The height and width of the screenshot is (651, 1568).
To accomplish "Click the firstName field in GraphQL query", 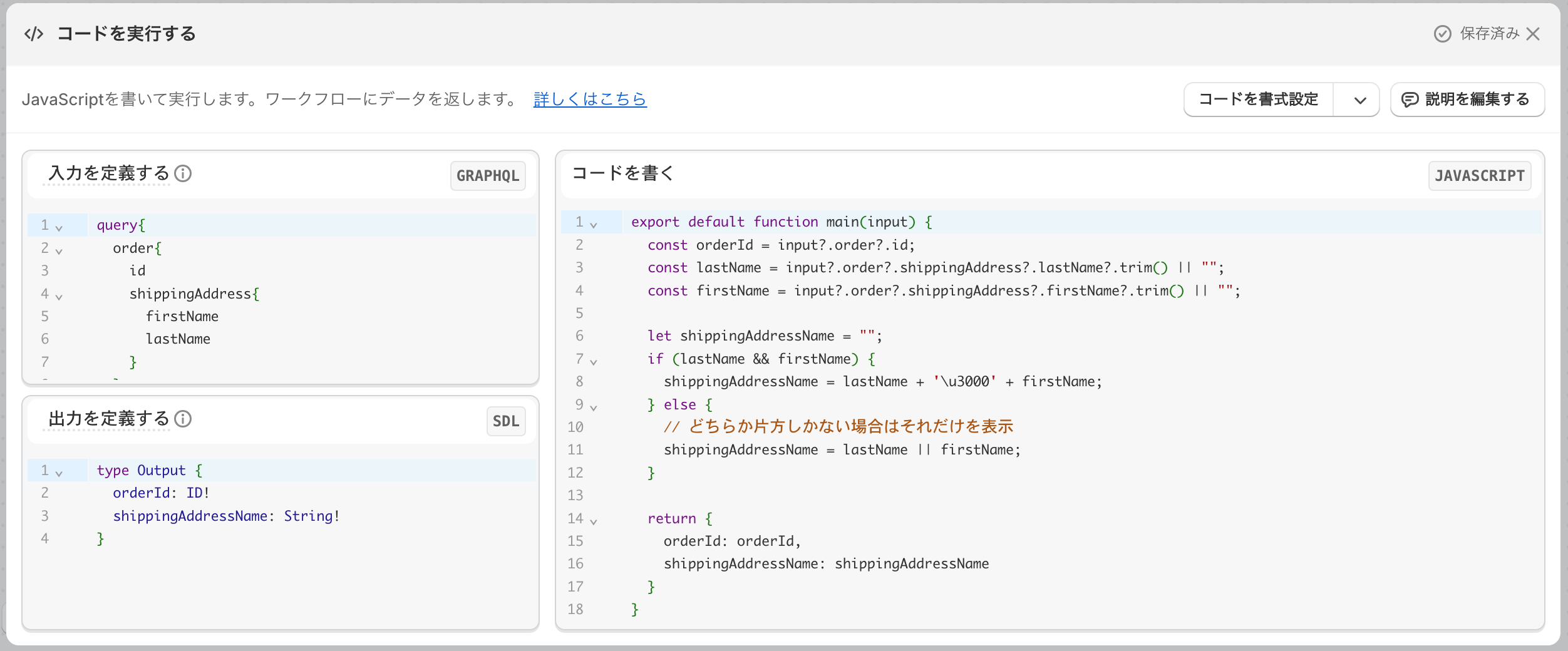I will point(182,316).
